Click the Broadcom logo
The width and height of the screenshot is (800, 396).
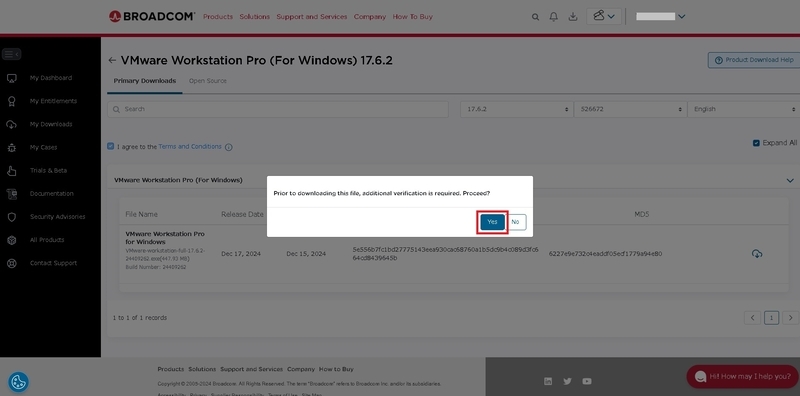[x=152, y=16]
